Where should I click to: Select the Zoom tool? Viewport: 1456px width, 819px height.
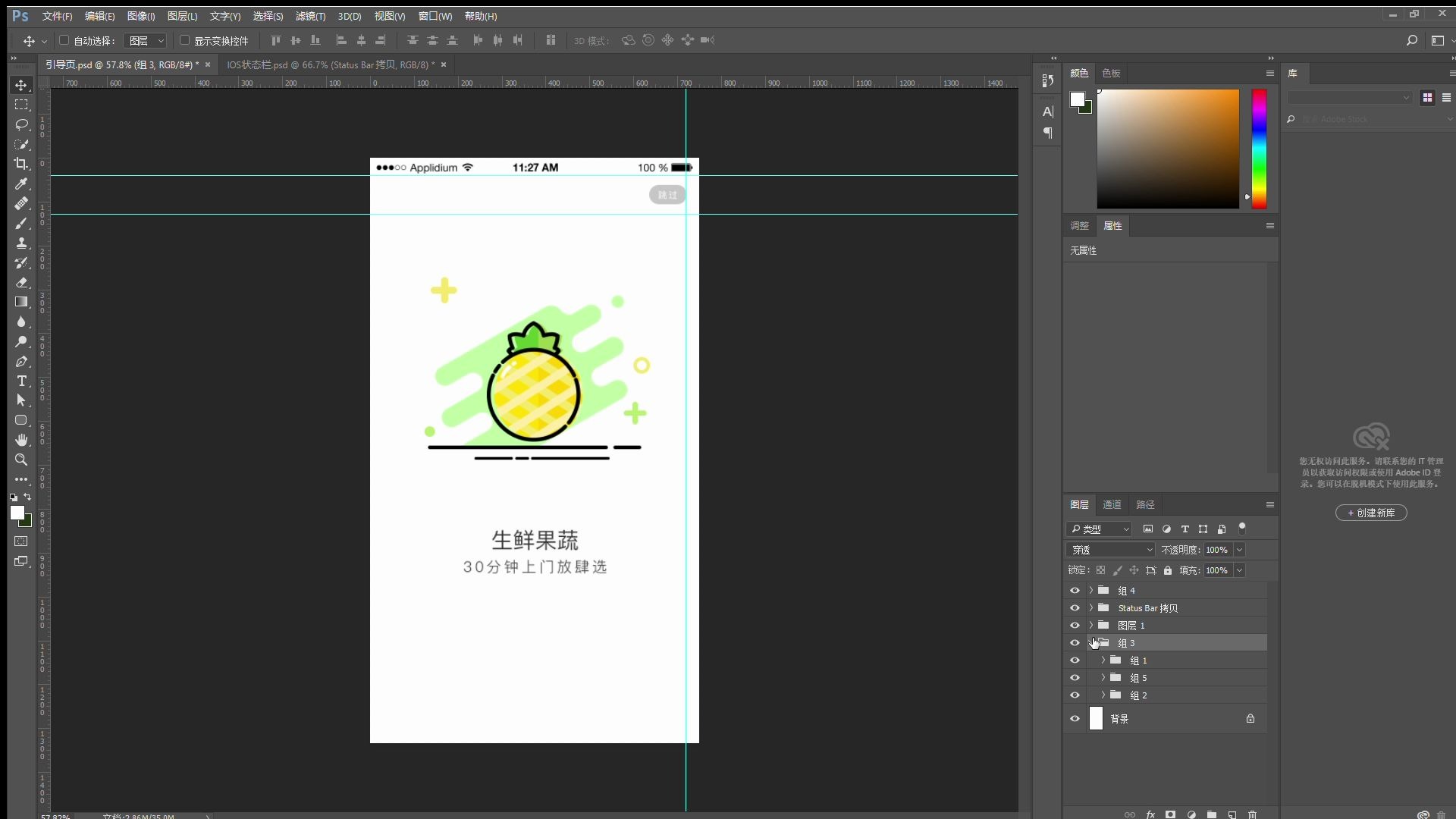pos(21,460)
